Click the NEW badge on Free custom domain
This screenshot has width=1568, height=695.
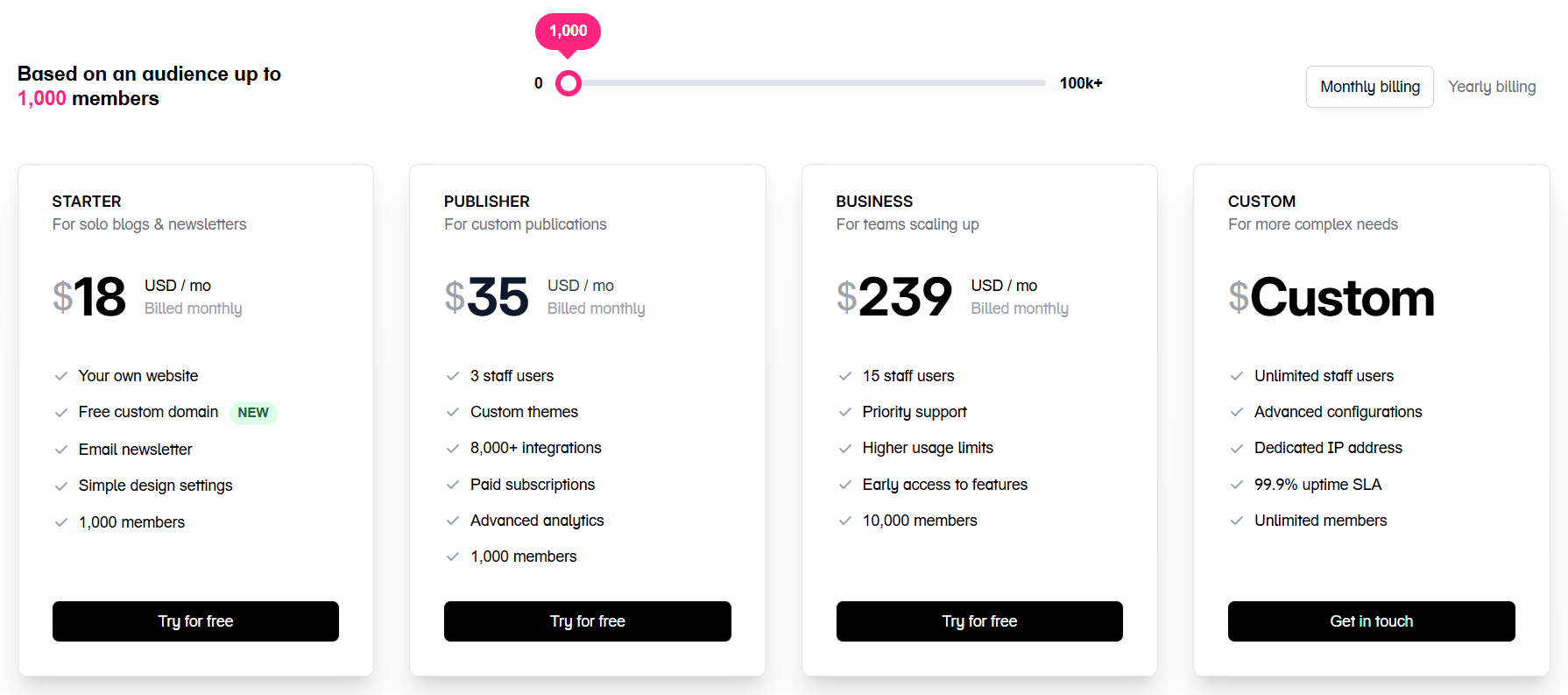click(x=253, y=413)
